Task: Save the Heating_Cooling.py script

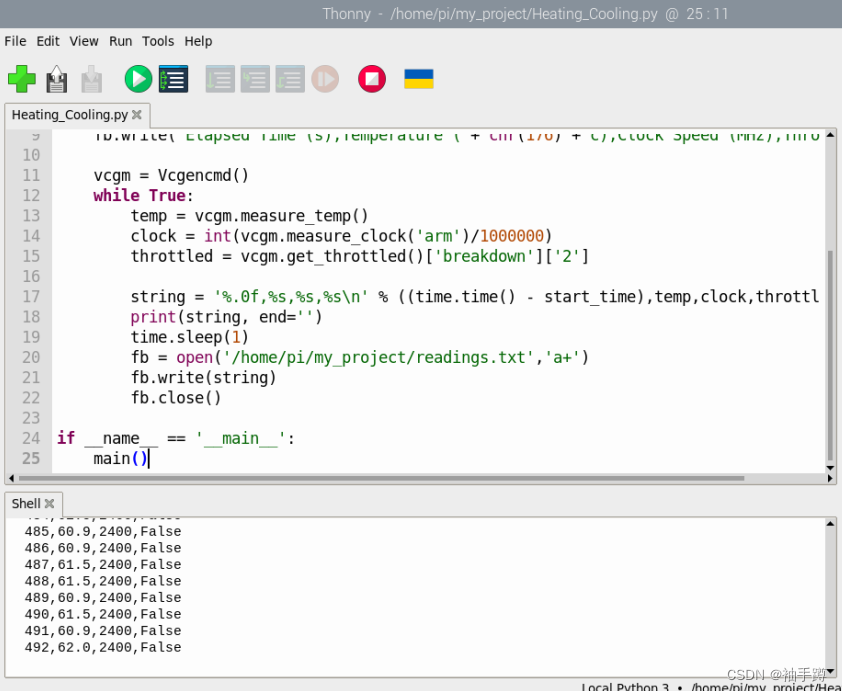Action: click(x=91, y=79)
